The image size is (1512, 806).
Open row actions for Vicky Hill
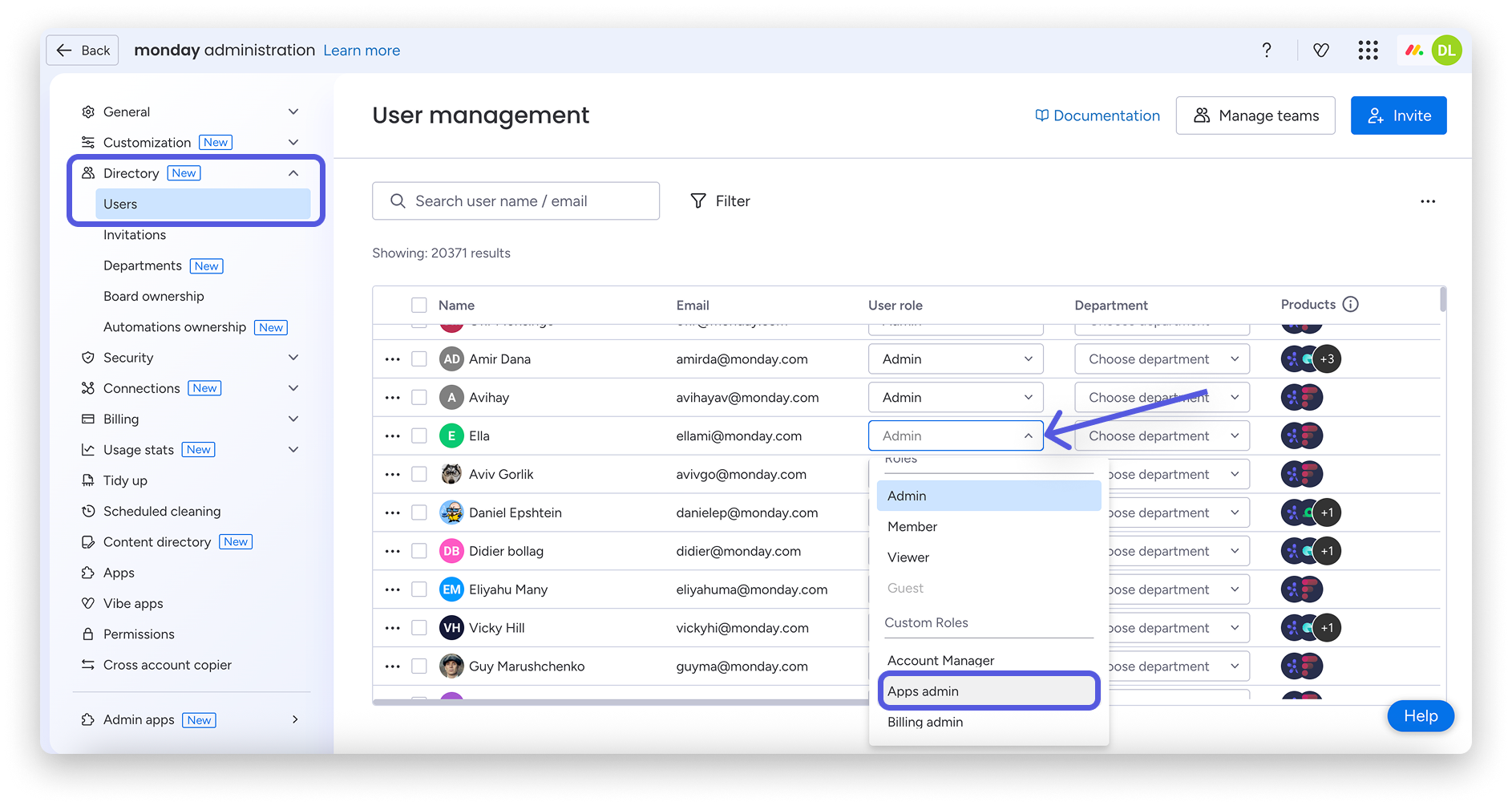[392, 628]
